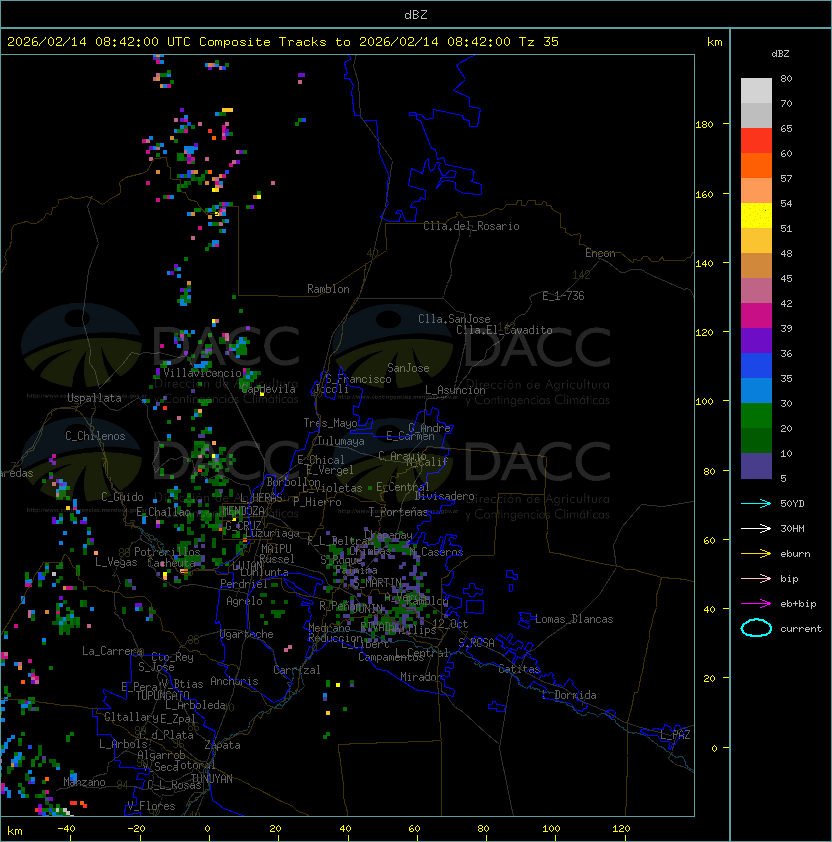832x842 pixels.
Task: Click the 'Lomas_Blancas' map label
Action: [x=574, y=619]
